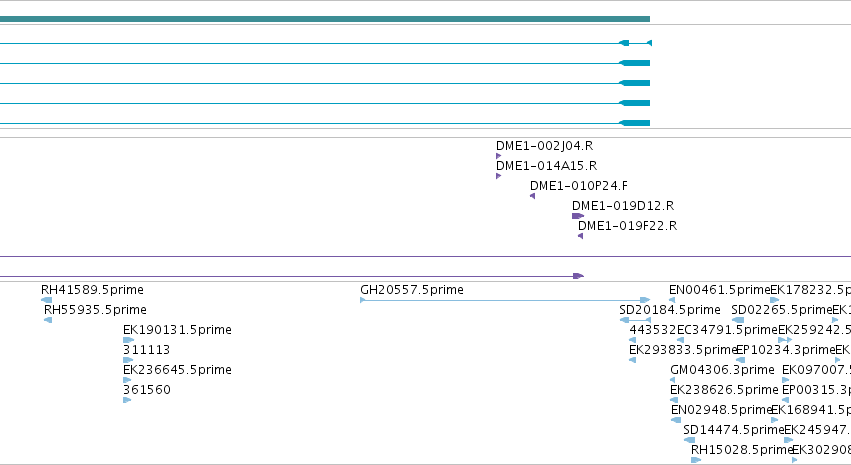Select the DME1-019D12.R purple feature
Viewport: 851px width, 465px height.
[578, 216]
